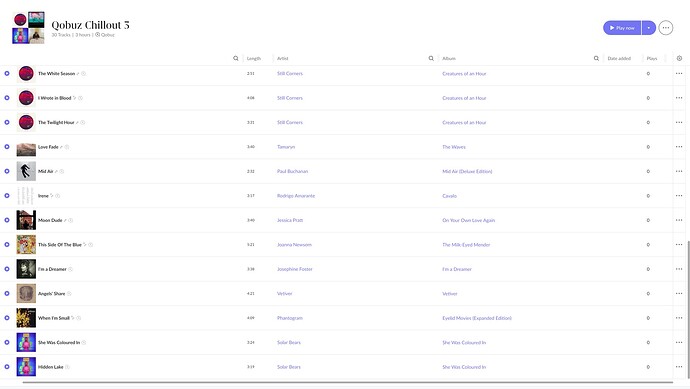Viewport: 690px width, 389px height.
Task: Open The Milk-Eyed Mender album link
Action: (466, 245)
